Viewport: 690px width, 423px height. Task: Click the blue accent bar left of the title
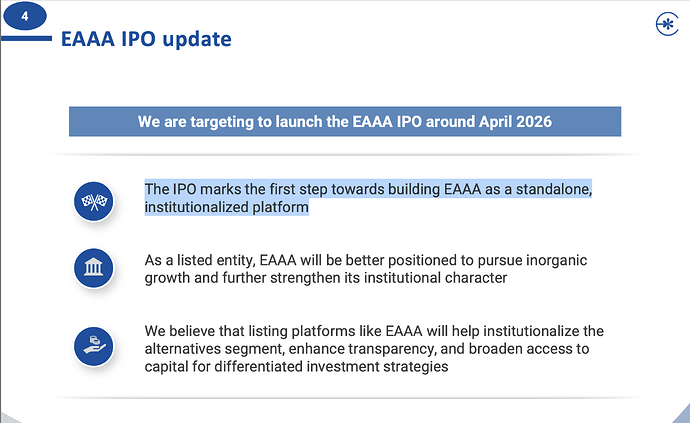(27, 40)
